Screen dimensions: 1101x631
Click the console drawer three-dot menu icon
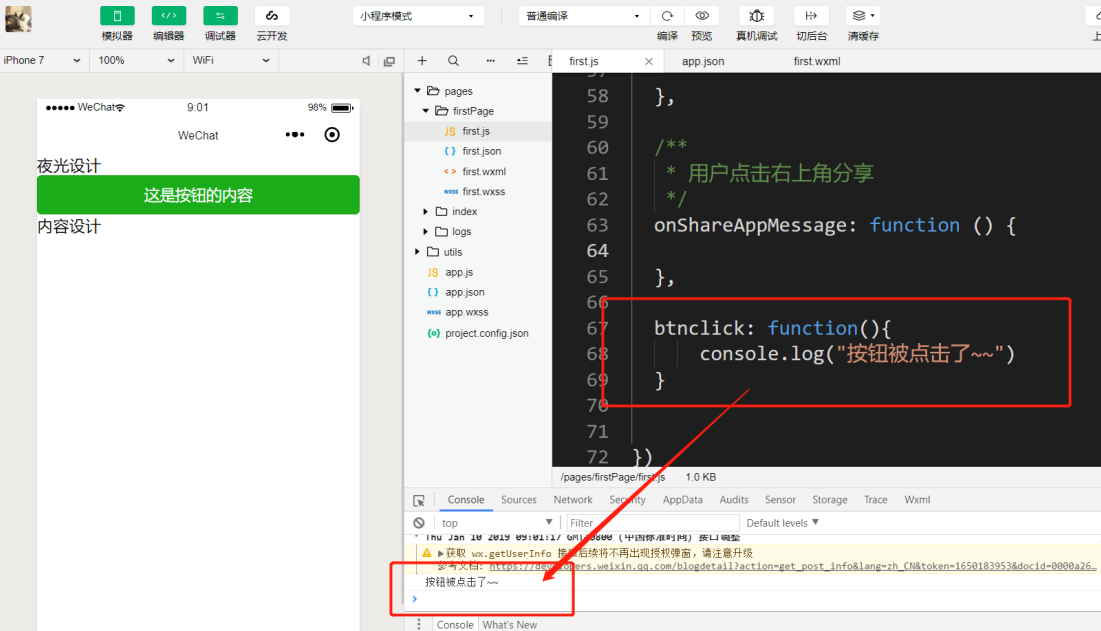[419, 624]
